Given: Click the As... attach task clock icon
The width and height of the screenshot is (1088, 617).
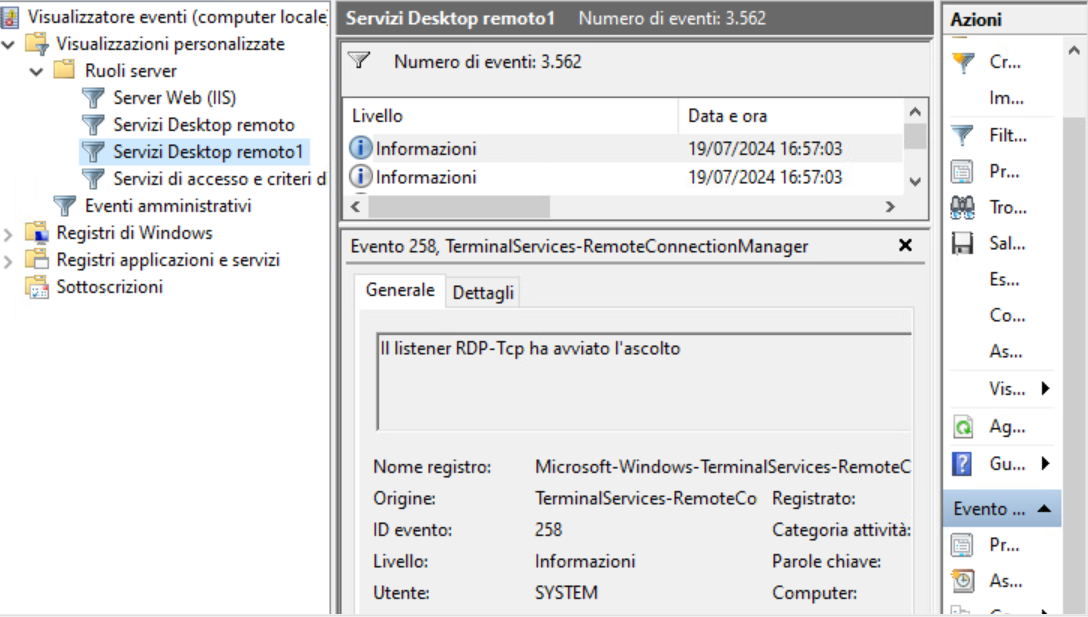Looking at the screenshot, I should 963,580.
